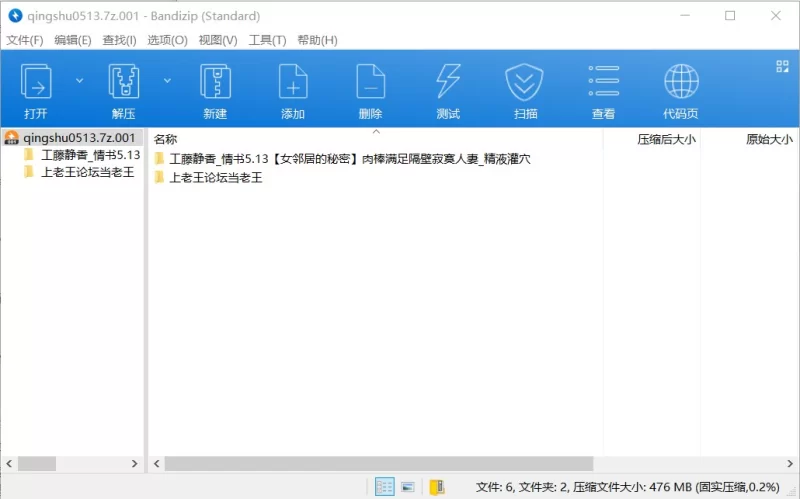Screen dimensions: 800x499
Task: Click the Test (测试) lightning icon
Action: pos(448,82)
